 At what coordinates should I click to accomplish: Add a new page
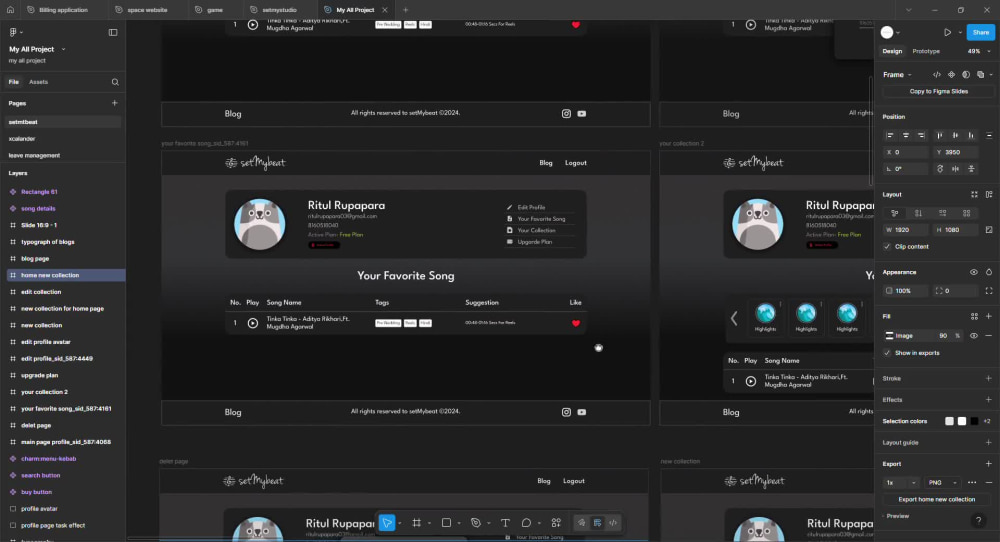115,103
